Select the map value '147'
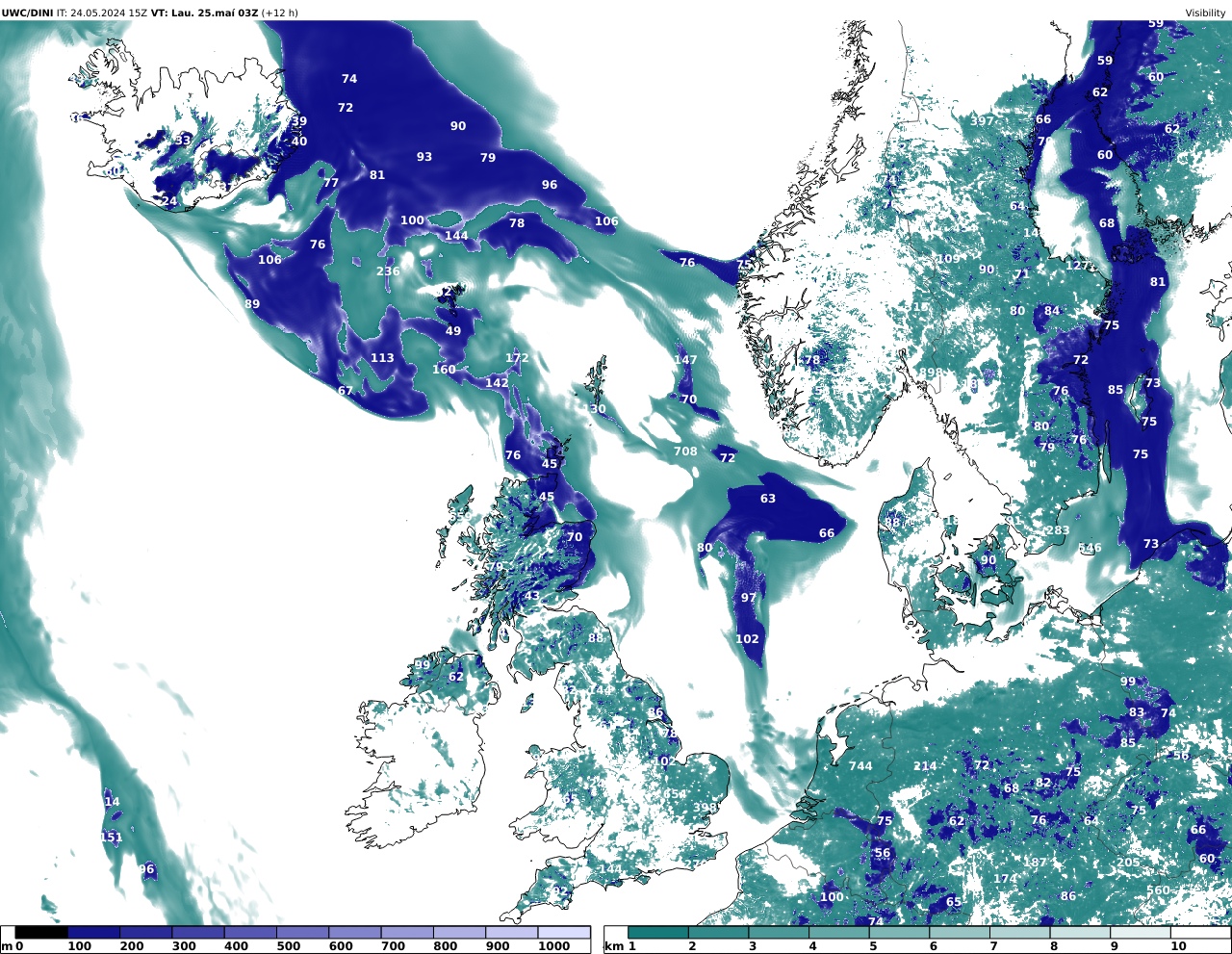The image size is (1232, 954). point(685,360)
